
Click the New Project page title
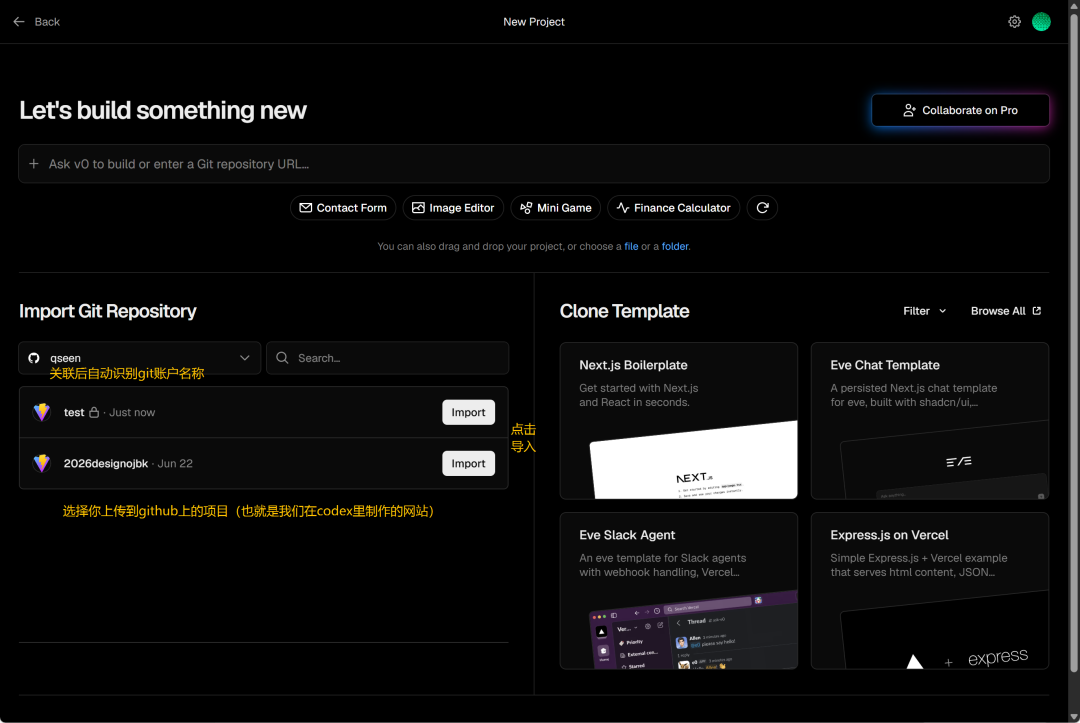[534, 22]
